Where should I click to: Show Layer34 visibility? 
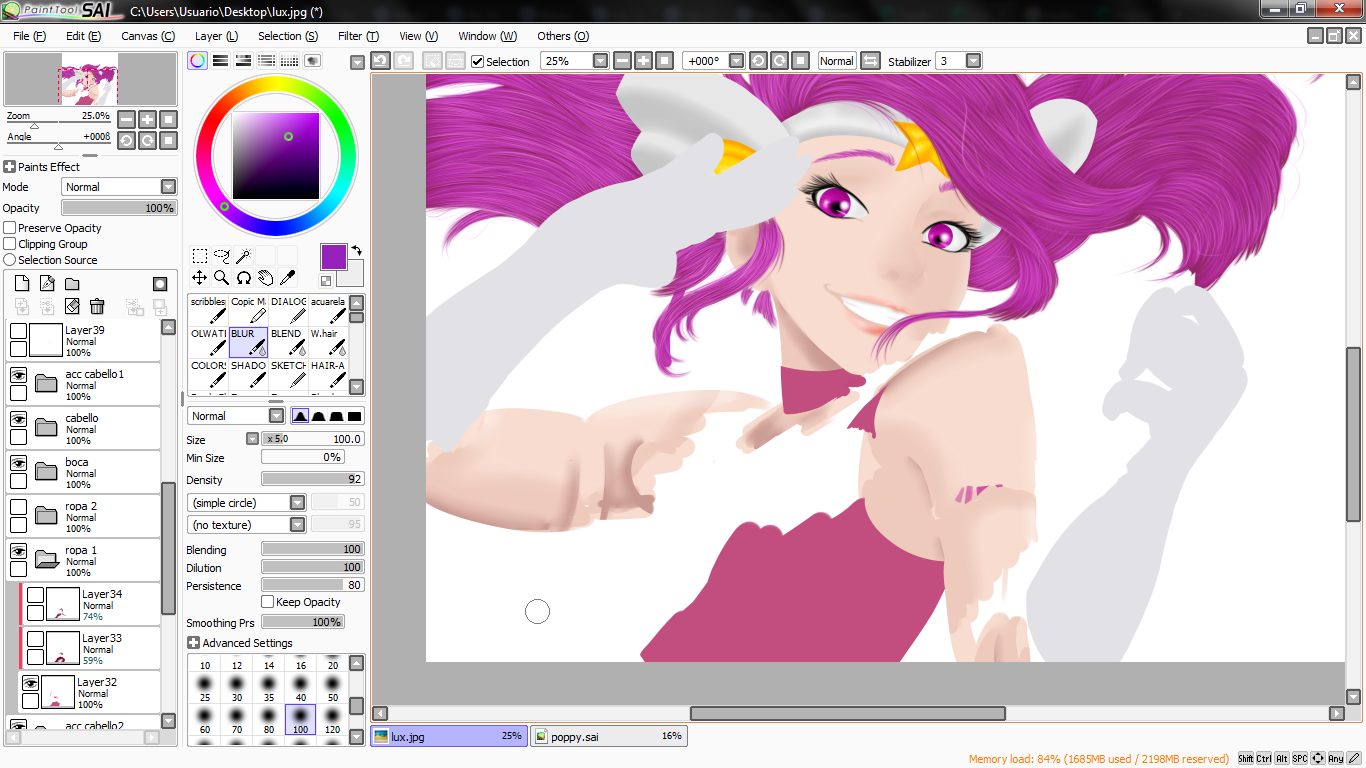[x=35, y=596]
